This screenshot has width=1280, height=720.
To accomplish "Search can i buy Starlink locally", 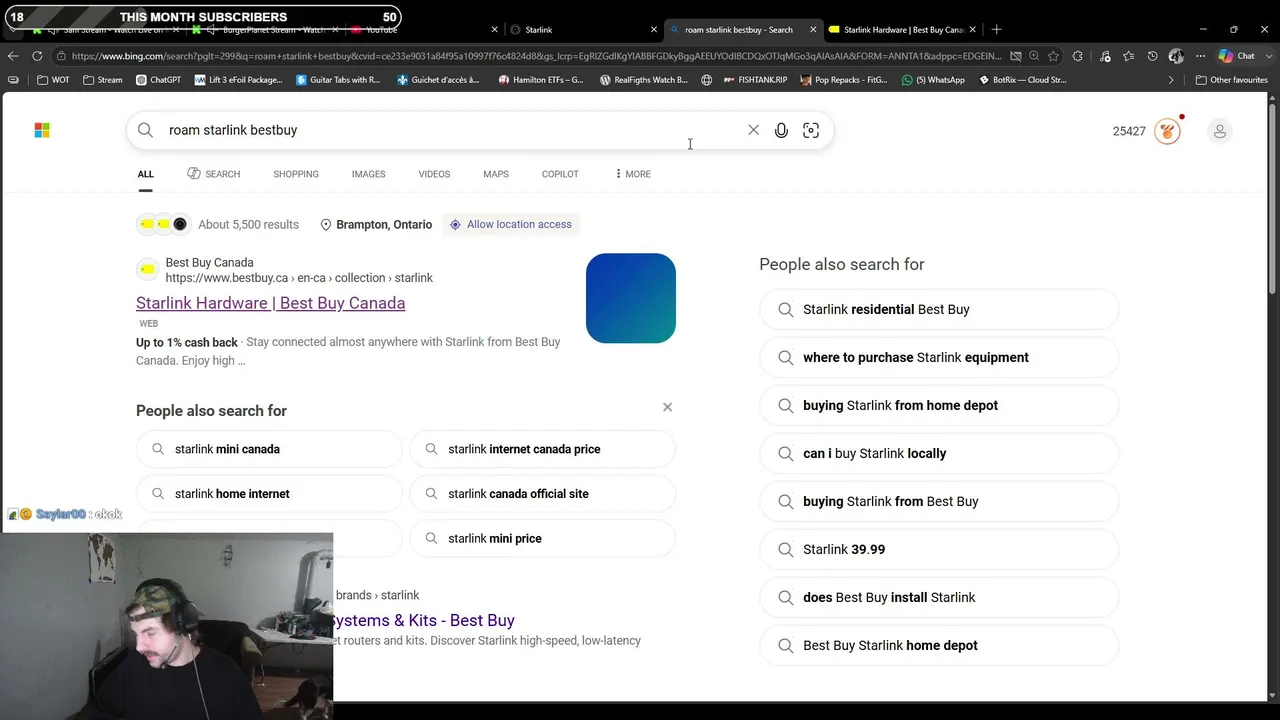I will pos(939,453).
